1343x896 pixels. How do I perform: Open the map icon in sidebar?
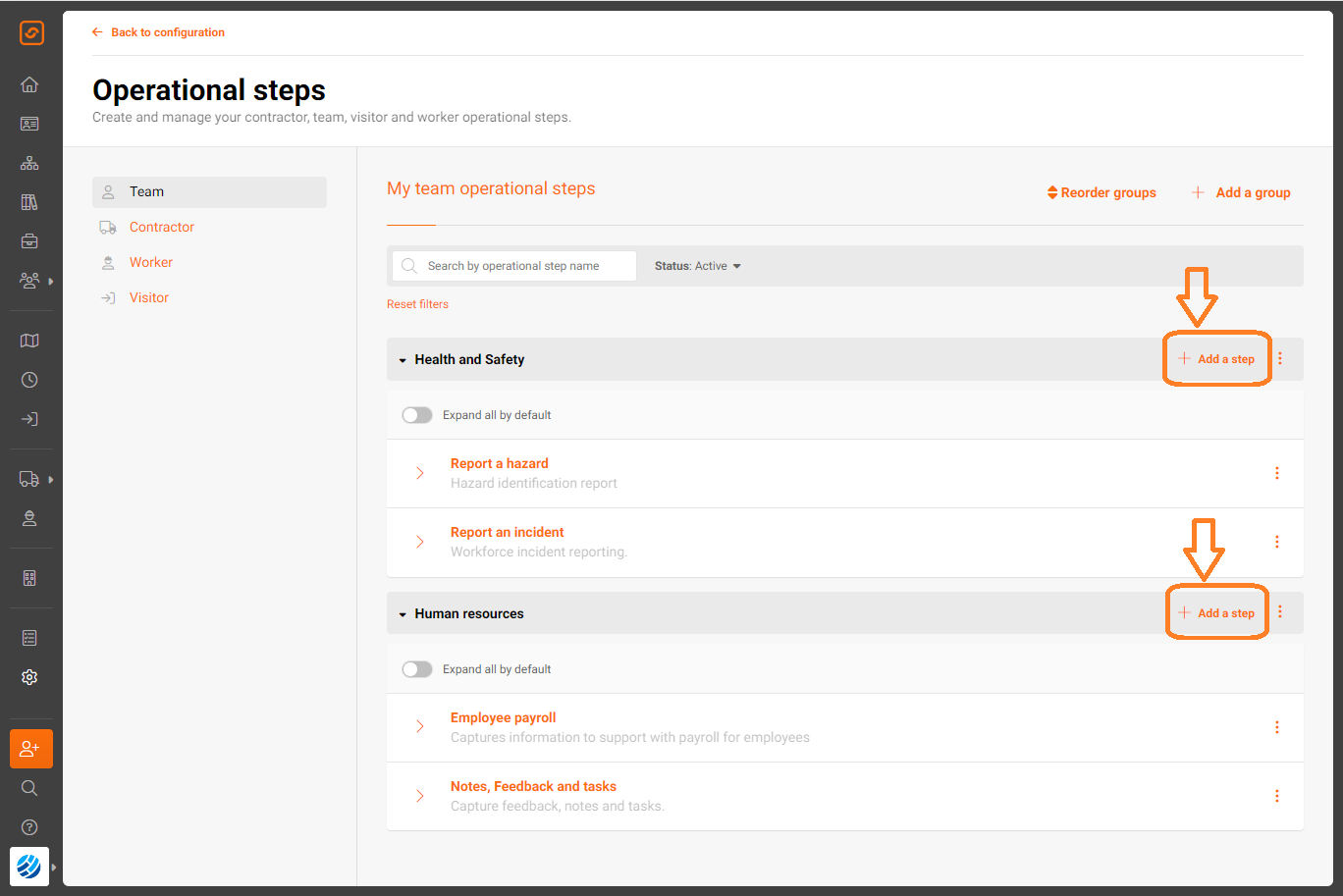point(29,341)
